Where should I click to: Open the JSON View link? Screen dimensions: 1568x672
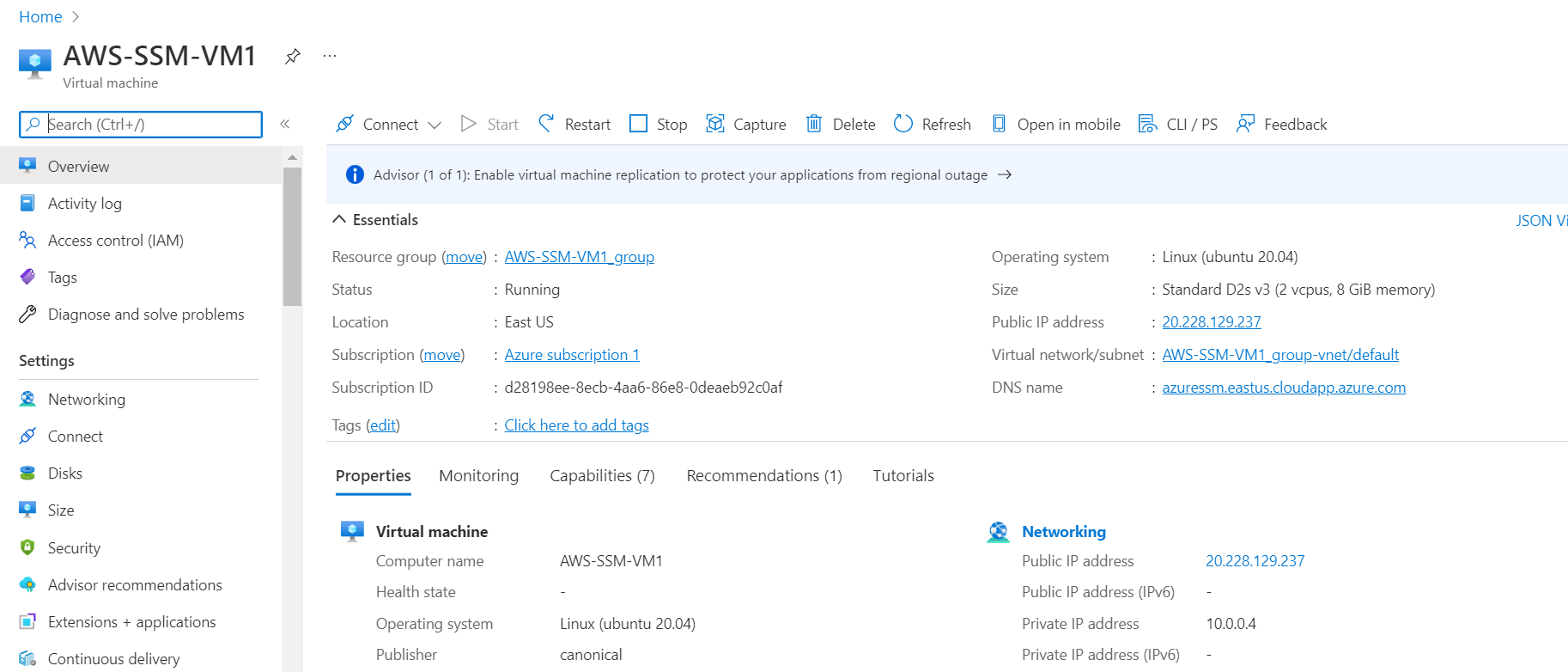click(x=1541, y=221)
